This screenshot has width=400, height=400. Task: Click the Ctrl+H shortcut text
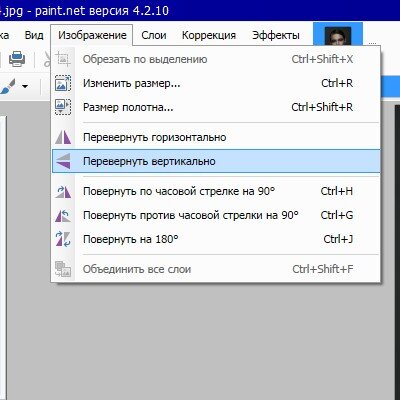(x=337, y=191)
